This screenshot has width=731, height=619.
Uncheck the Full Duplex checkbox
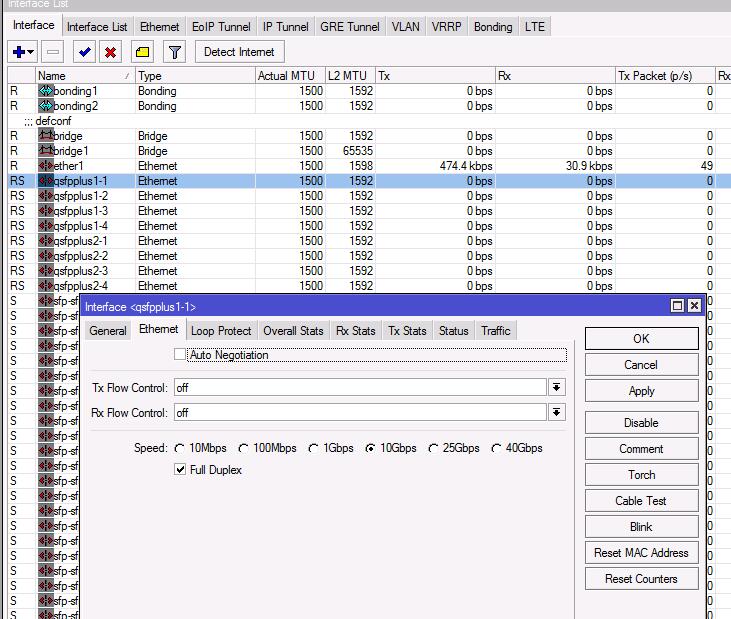pyautogui.click(x=180, y=470)
